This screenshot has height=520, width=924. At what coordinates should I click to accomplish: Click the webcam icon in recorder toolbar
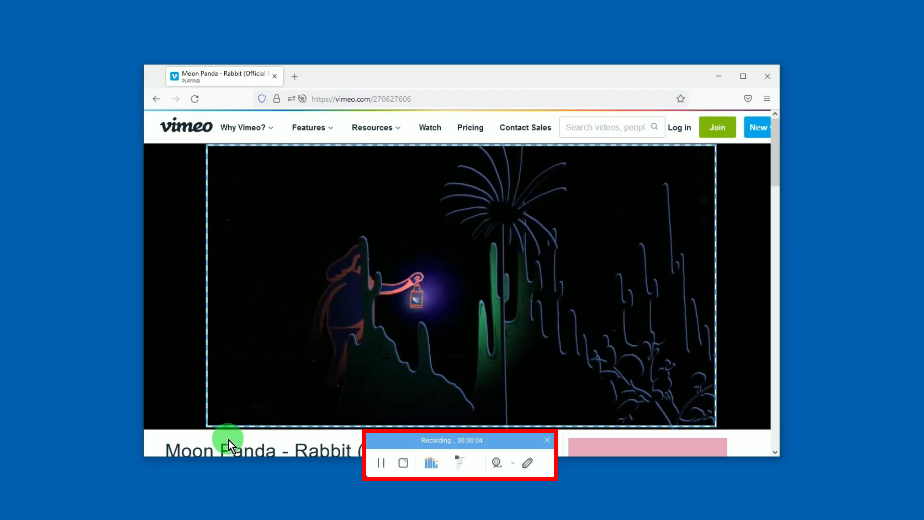pos(497,463)
